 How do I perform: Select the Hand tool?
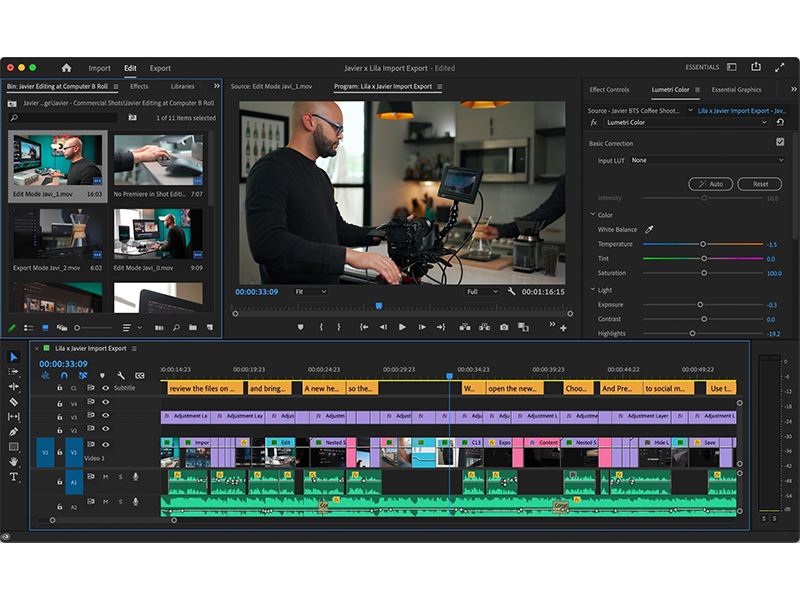tap(14, 462)
